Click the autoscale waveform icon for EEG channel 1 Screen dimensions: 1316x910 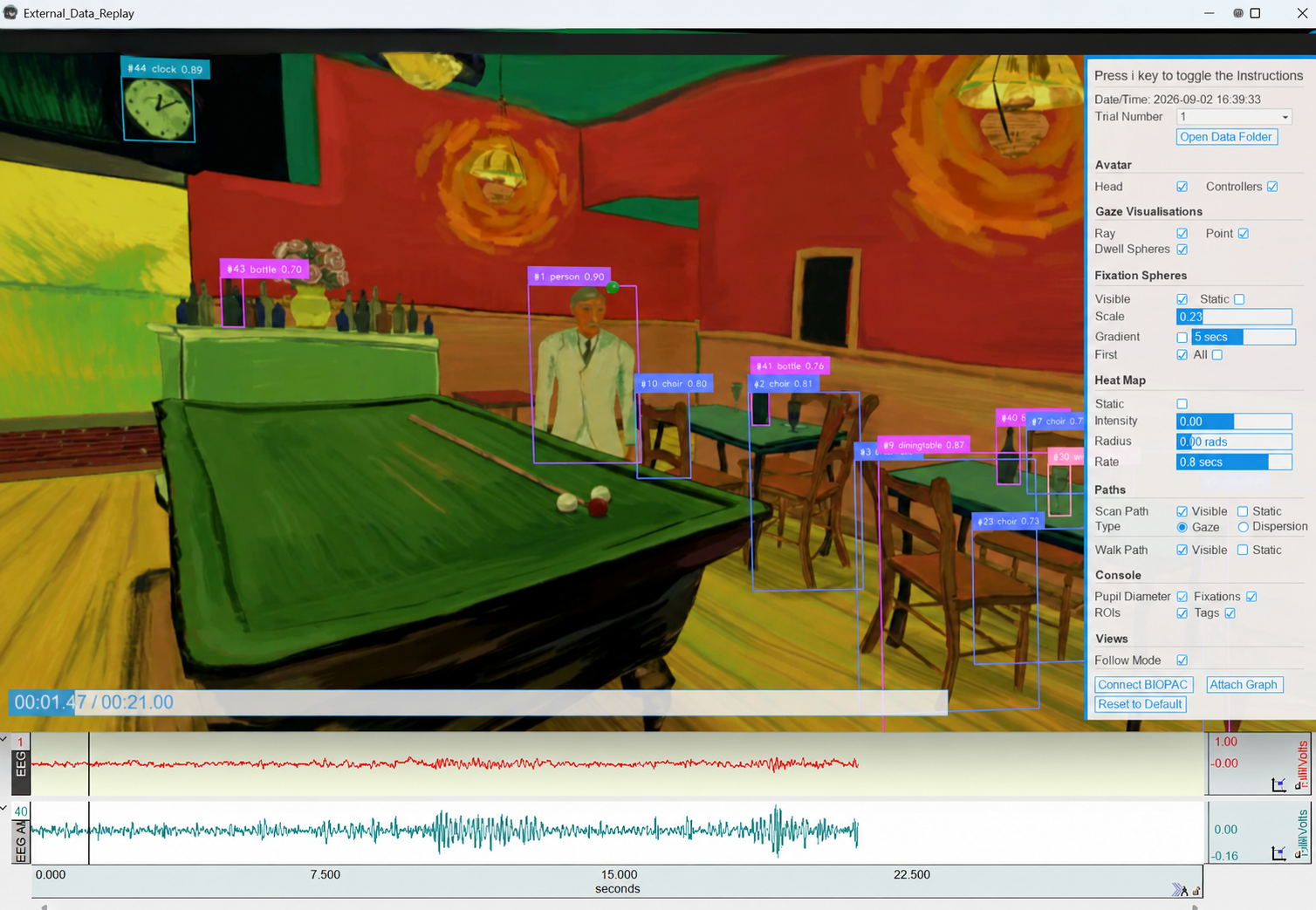1278,783
